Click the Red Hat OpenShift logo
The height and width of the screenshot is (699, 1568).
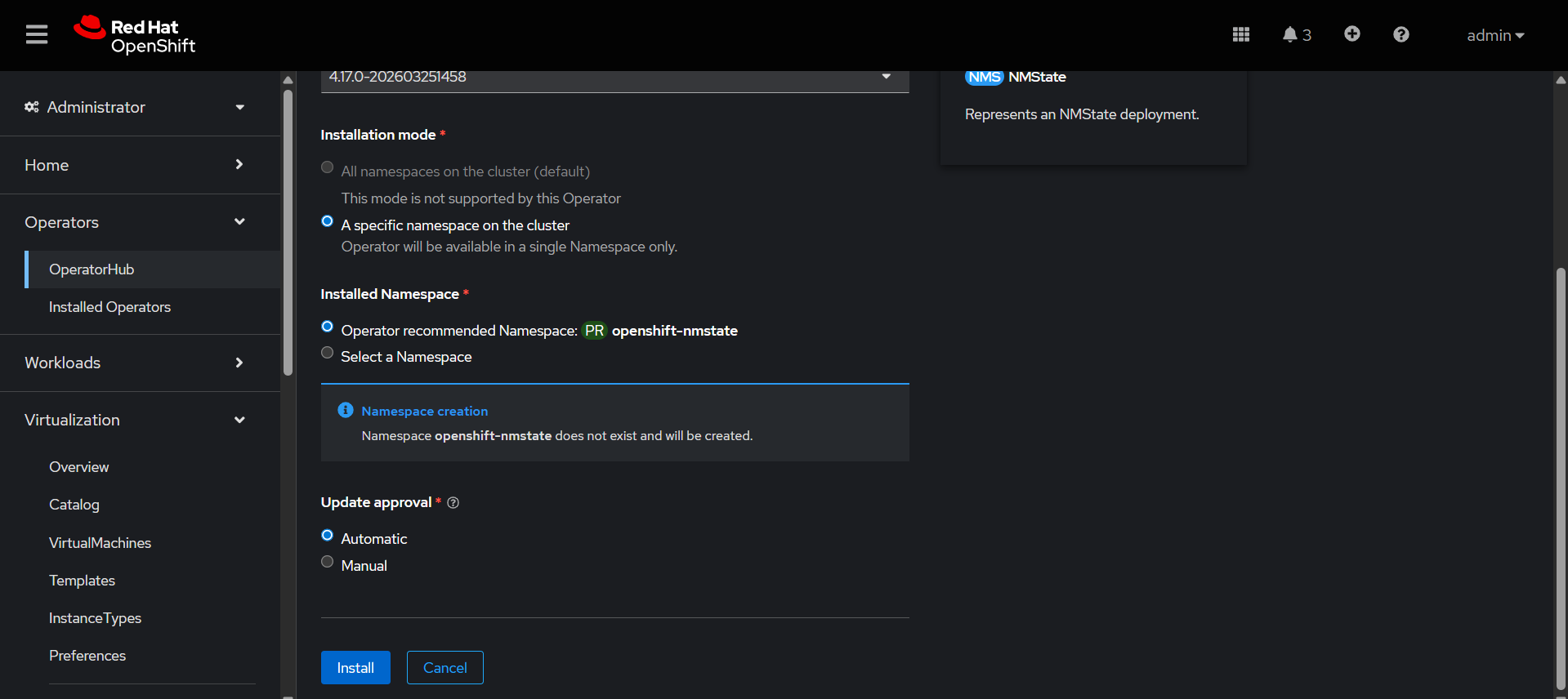135,35
